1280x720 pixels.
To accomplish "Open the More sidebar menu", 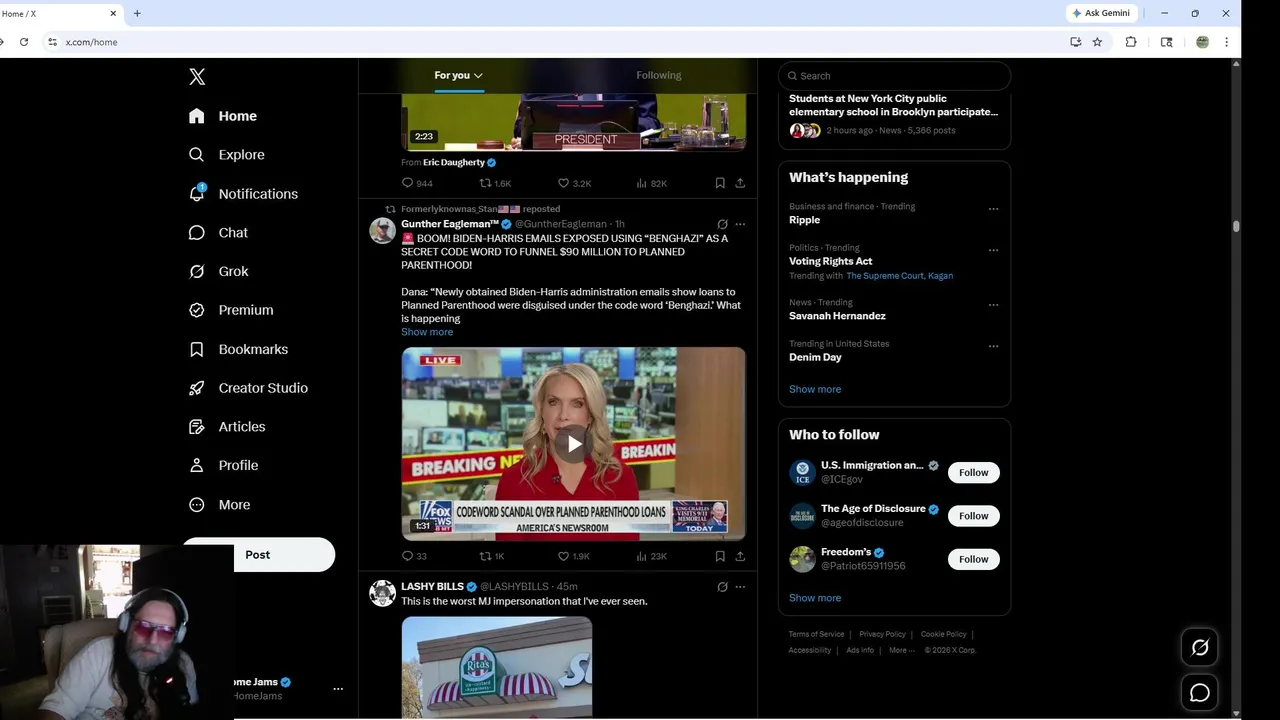I will point(220,505).
